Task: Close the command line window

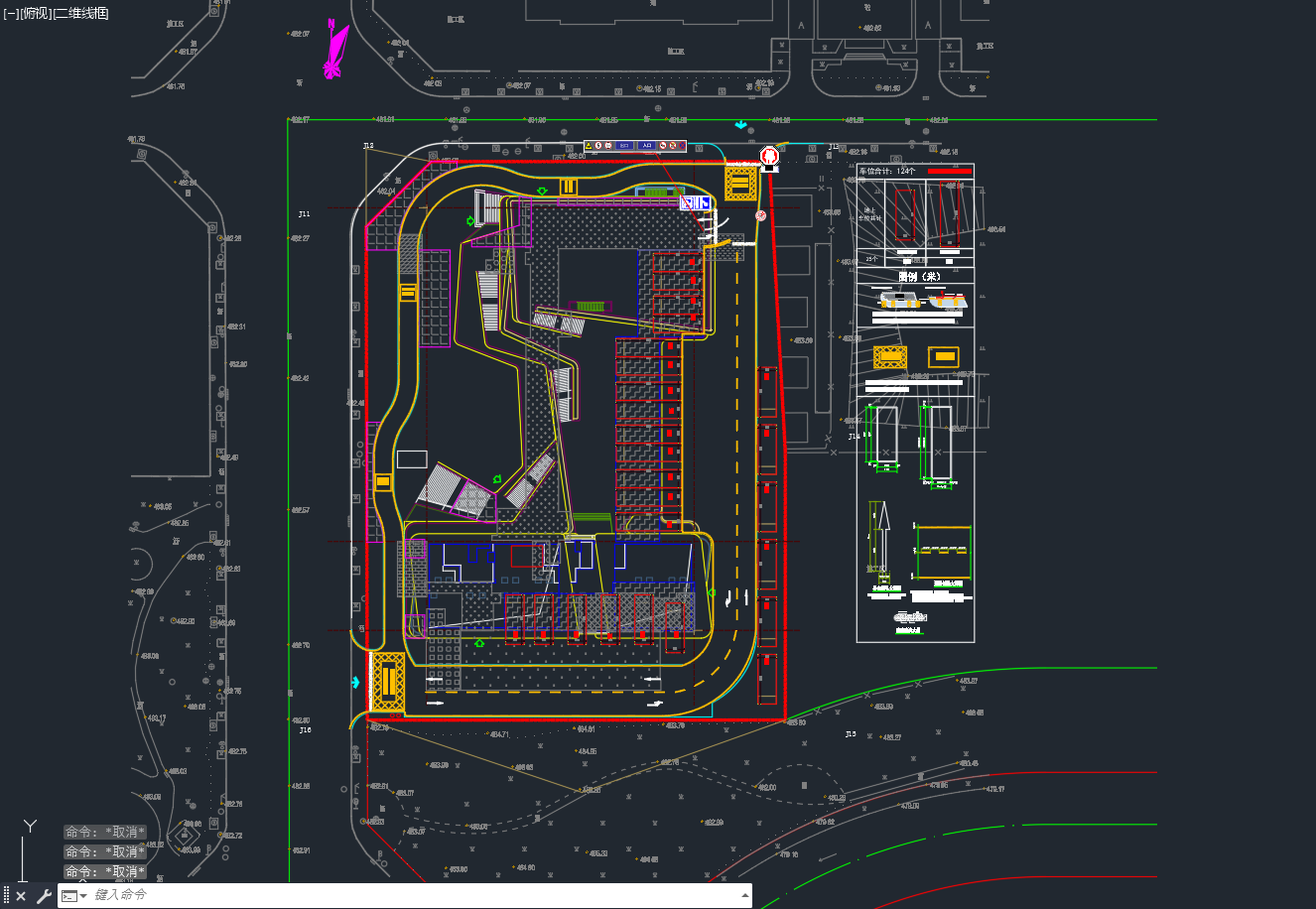Action: (x=21, y=896)
